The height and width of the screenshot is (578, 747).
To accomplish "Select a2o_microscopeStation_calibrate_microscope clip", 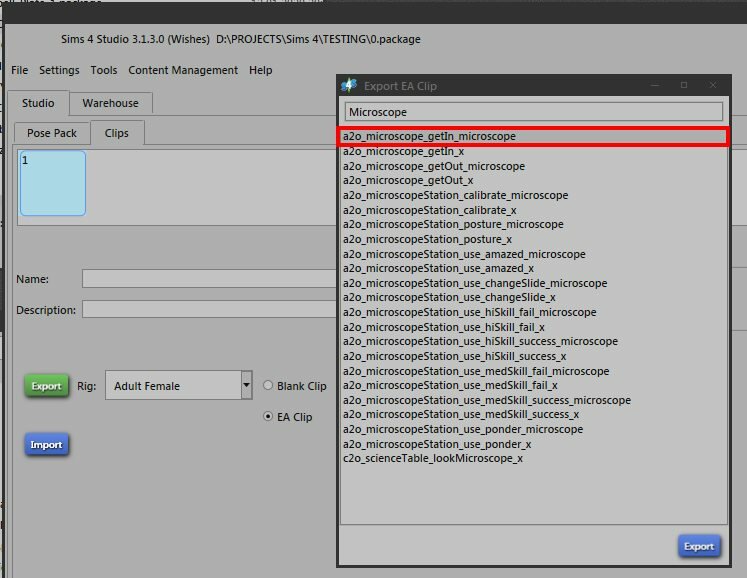I will click(534, 195).
